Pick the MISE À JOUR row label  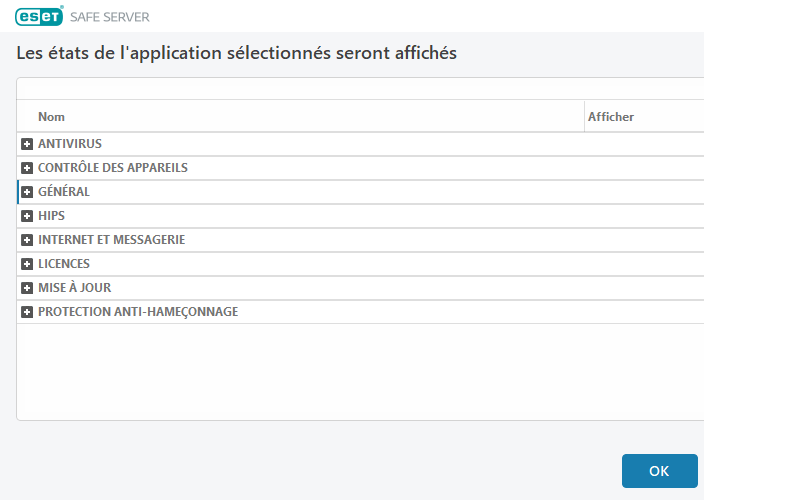(75, 288)
